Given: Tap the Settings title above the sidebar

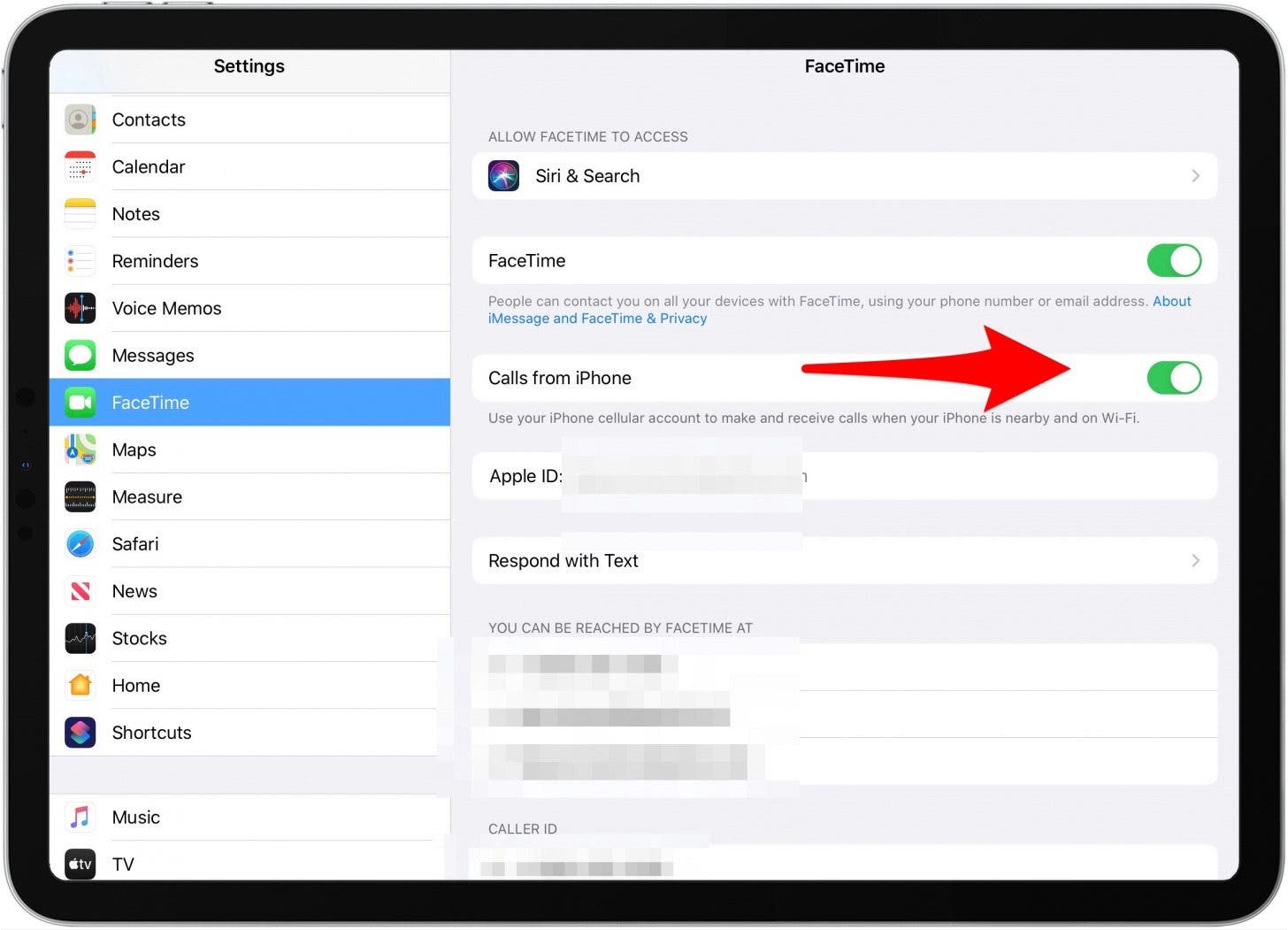Looking at the screenshot, I should pyautogui.click(x=249, y=66).
